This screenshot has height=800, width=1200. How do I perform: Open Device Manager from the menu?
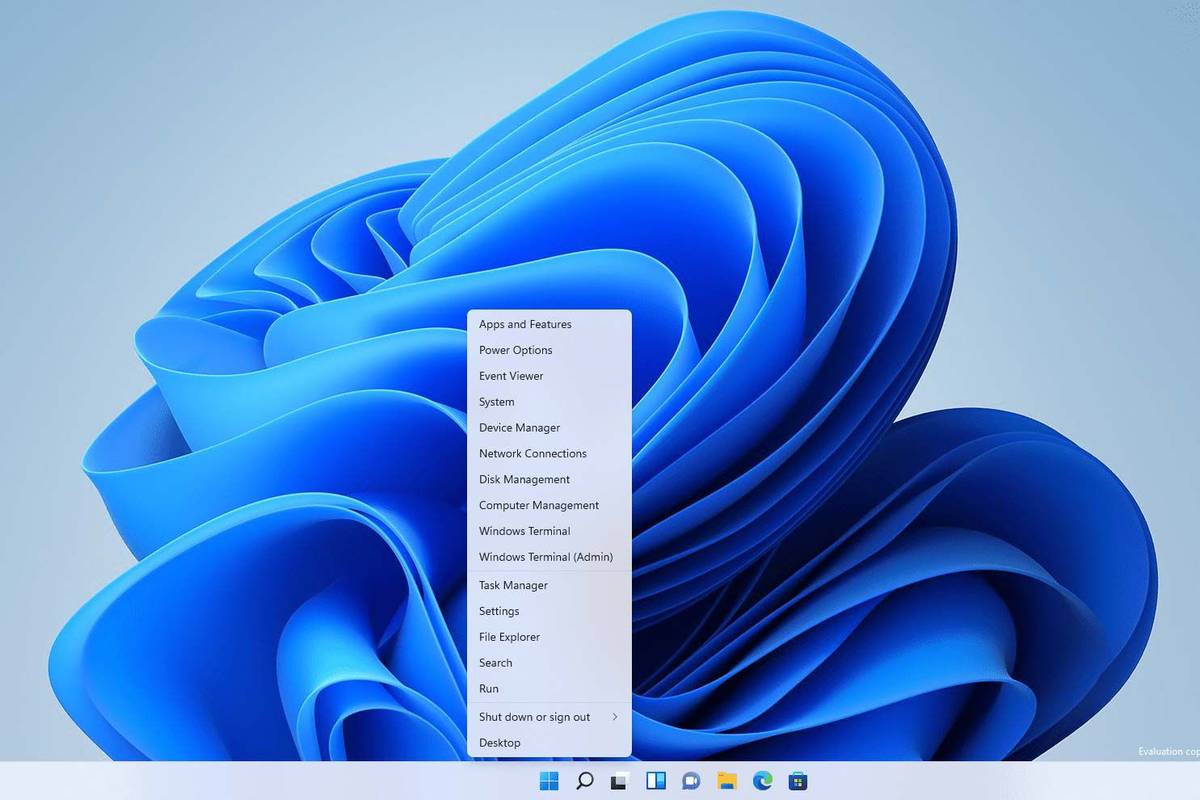pyautogui.click(x=519, y=428)
